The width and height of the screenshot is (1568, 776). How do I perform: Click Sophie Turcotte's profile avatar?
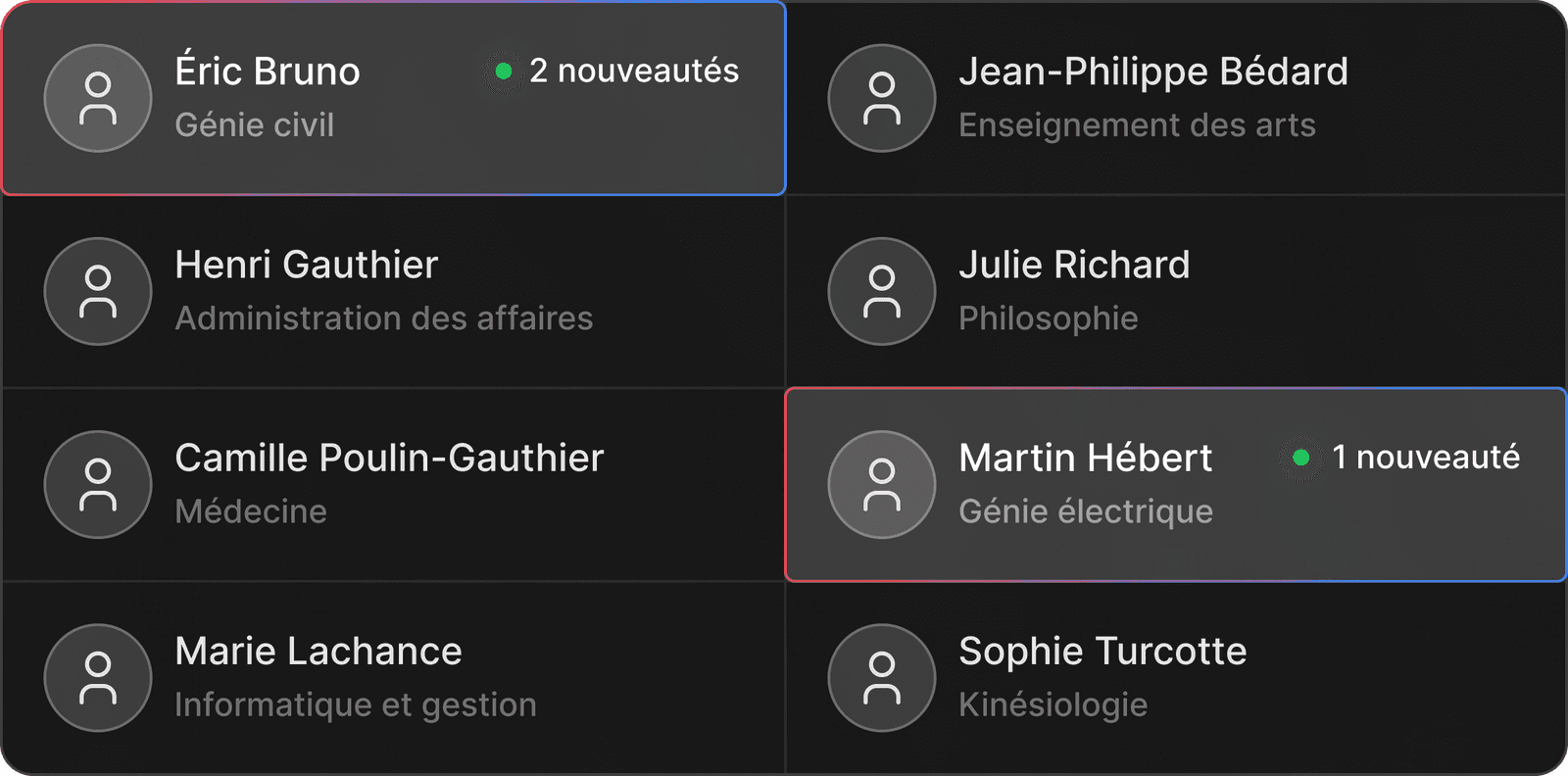(882, 677)
